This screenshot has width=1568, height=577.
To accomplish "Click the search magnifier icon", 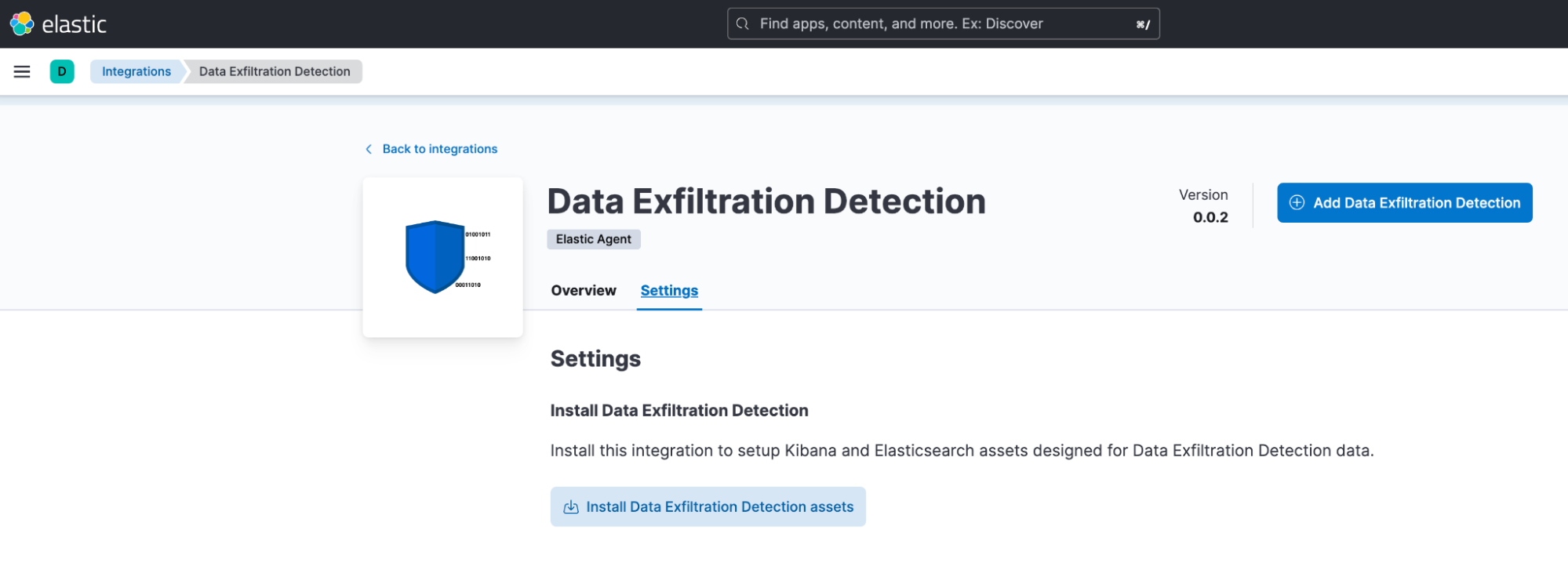I will pos(742,24).
